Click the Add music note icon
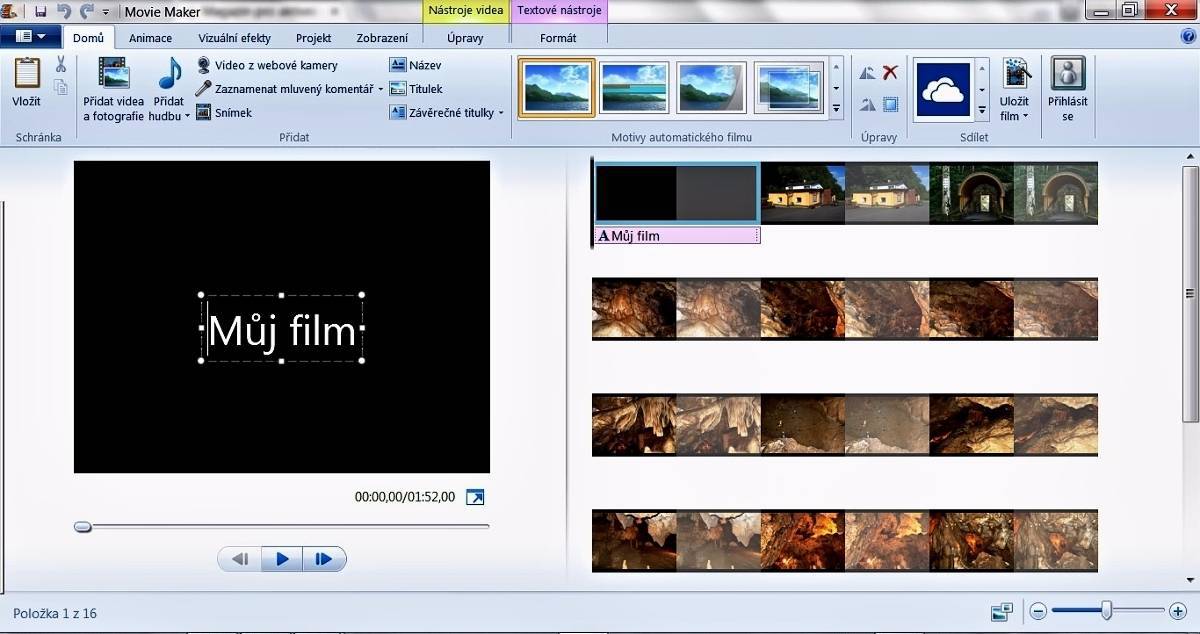This screenshot has width=1200, height=634. 170,74
